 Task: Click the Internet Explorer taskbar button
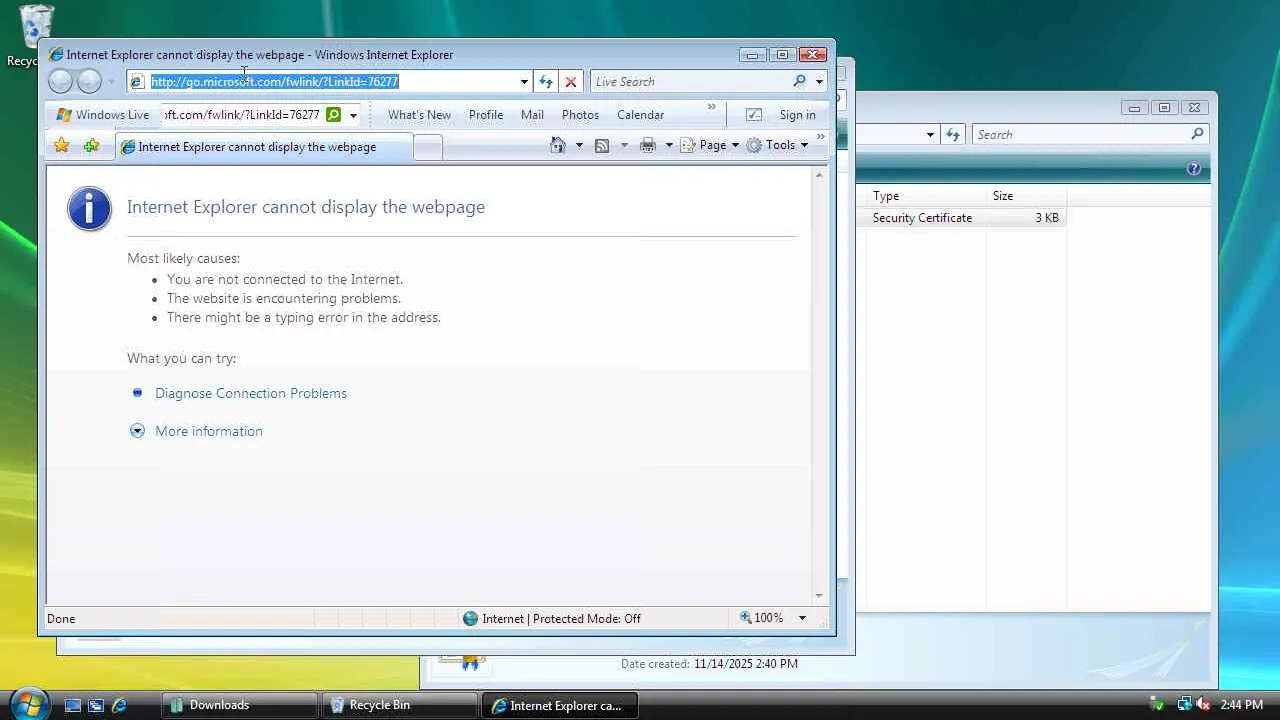pos(560,705)
